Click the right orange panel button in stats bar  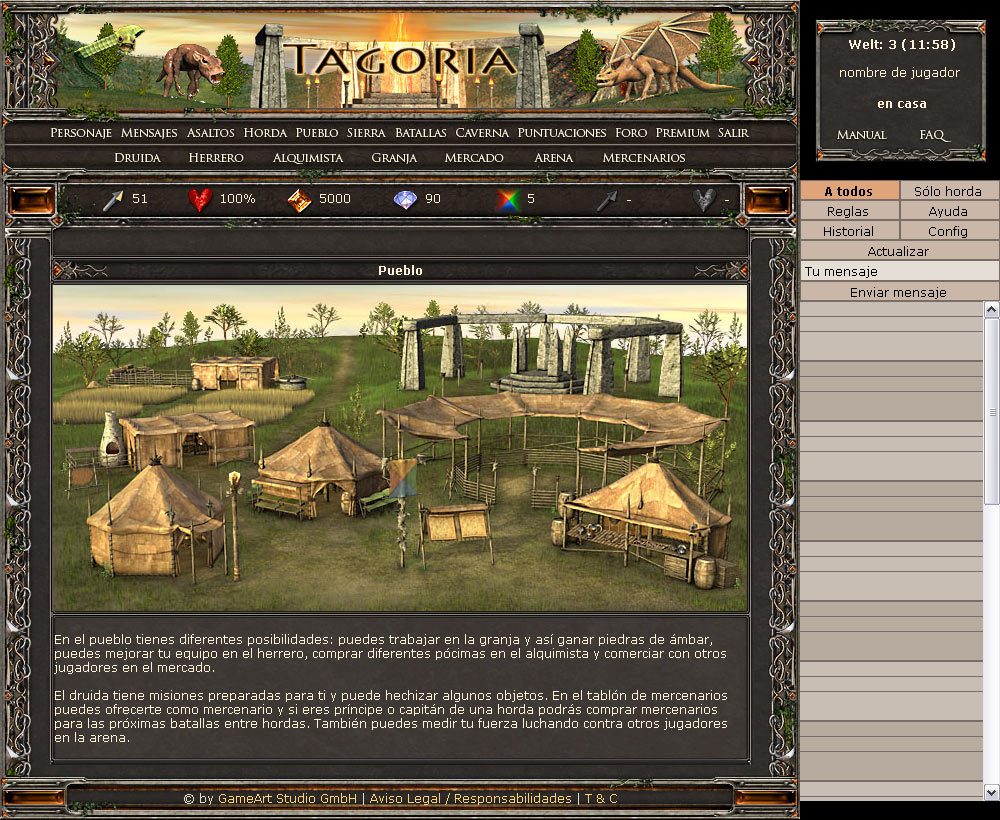[x=768, y=200]
